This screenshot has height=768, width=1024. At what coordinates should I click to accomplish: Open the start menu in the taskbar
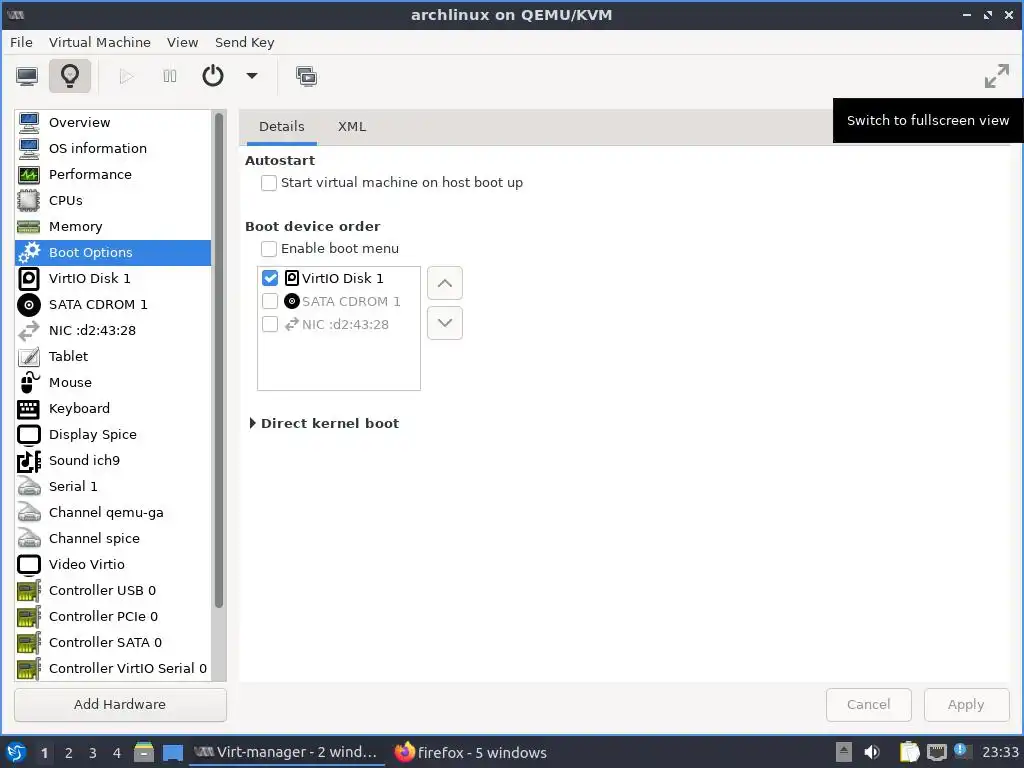coord(16,753)
